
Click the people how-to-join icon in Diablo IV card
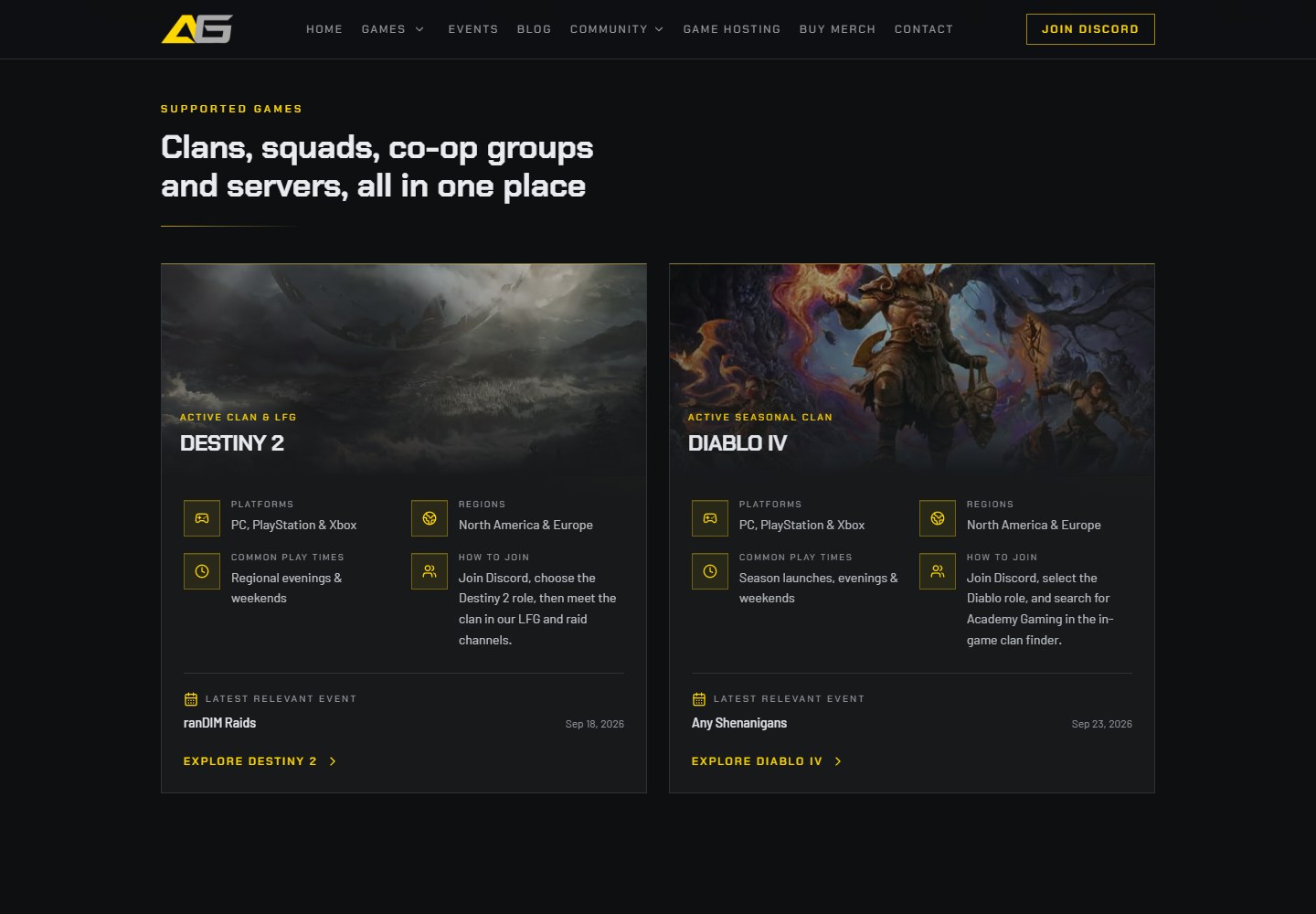coord(938,571)
